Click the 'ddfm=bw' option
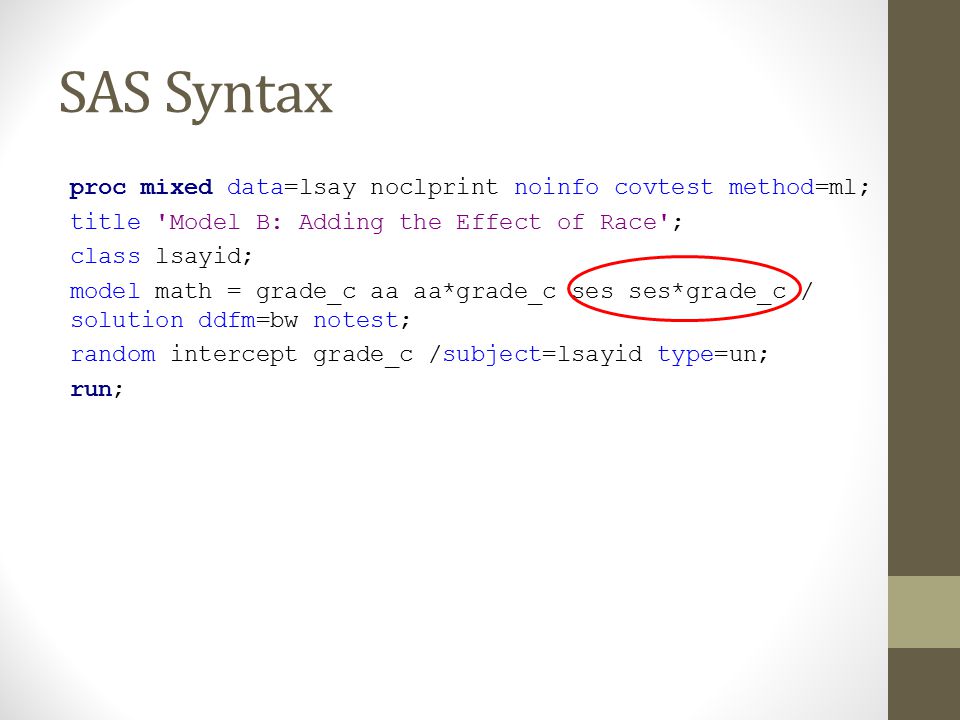This screenshot has height=720, width=960. (x=248, y=320)
